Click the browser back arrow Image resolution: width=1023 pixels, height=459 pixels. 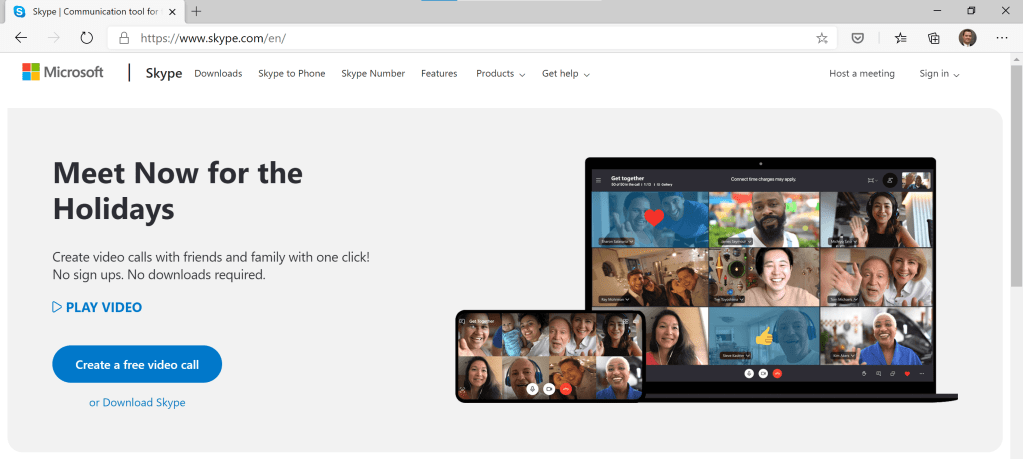(x=21, y=38)
